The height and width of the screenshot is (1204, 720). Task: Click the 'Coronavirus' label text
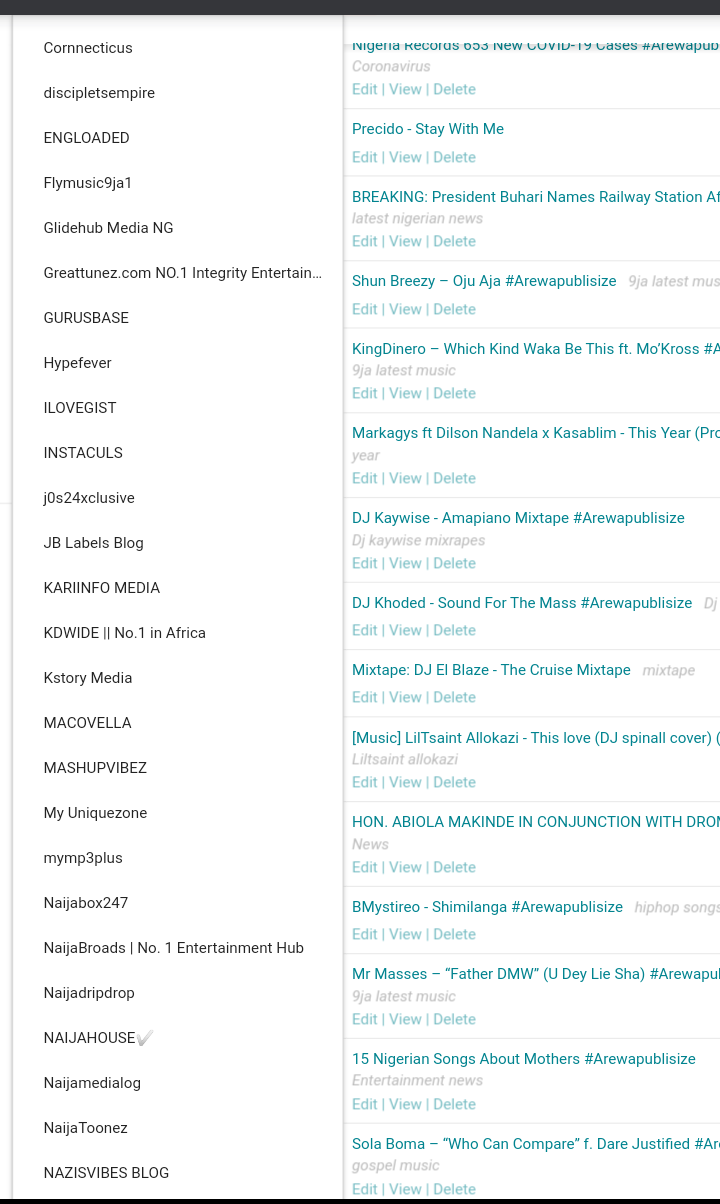391,66
